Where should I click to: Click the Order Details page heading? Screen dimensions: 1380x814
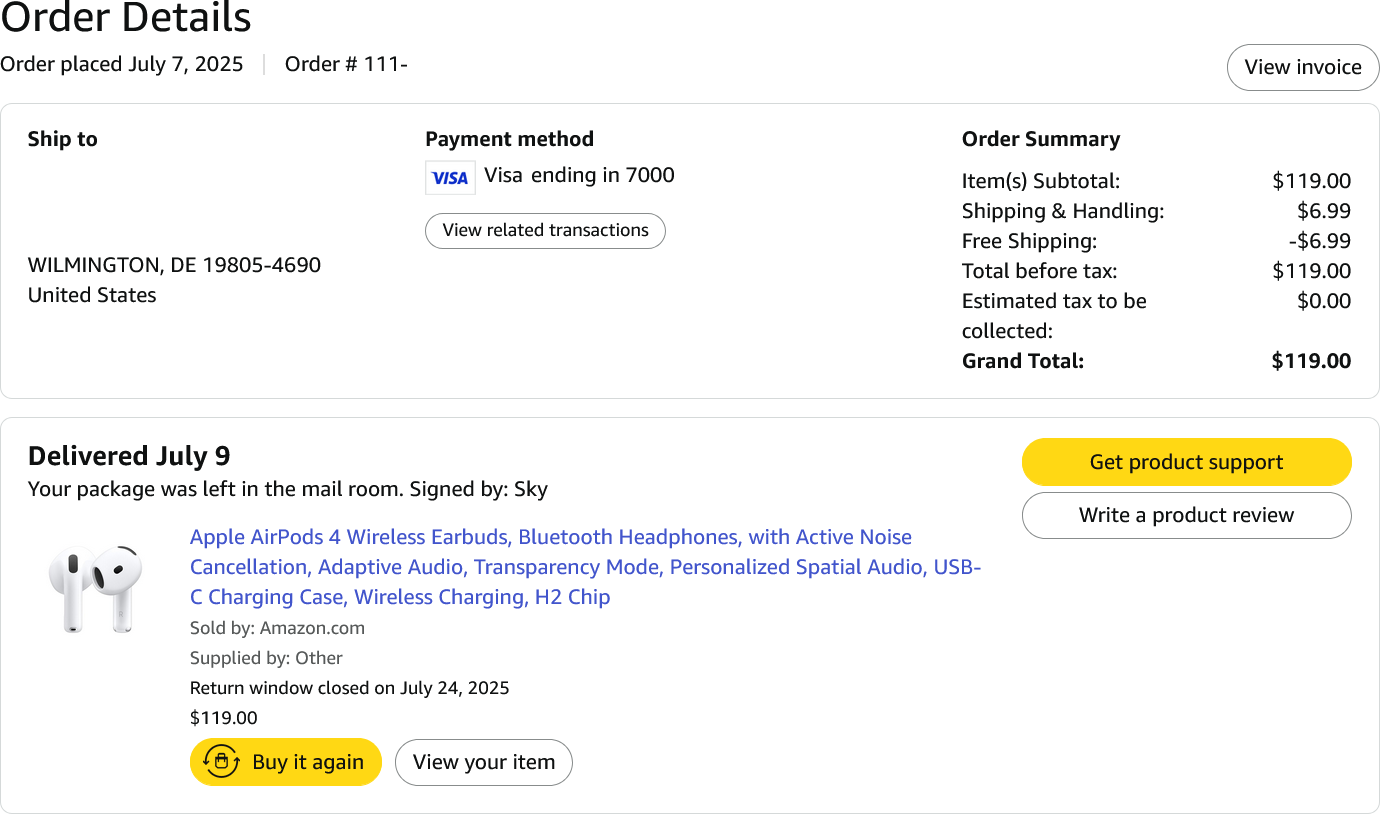[126, 18]
